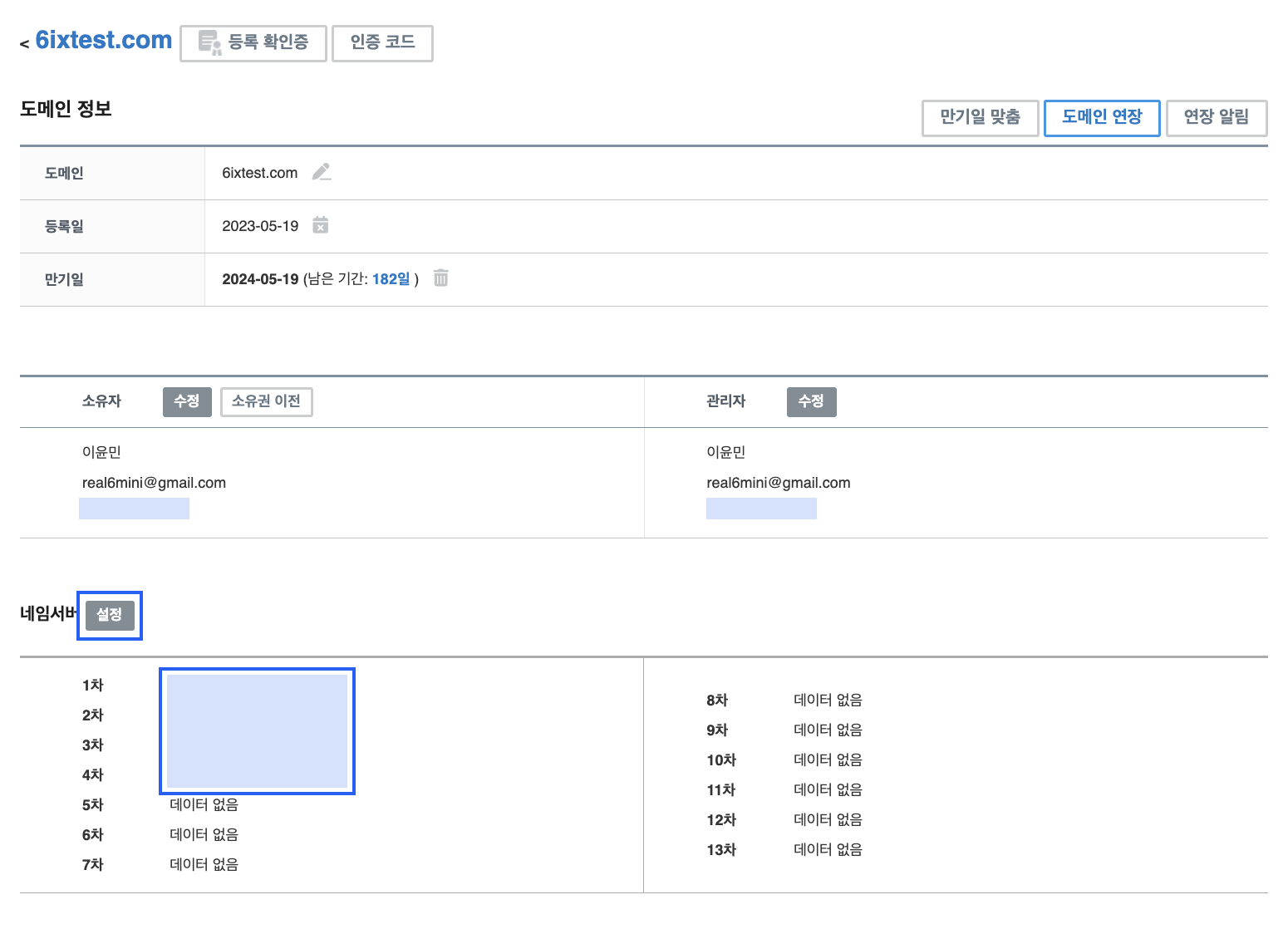This screenshot has width=1288, height=929.
Task: Click the 도메인 연장 button
Action: [x=1102, y=117]
